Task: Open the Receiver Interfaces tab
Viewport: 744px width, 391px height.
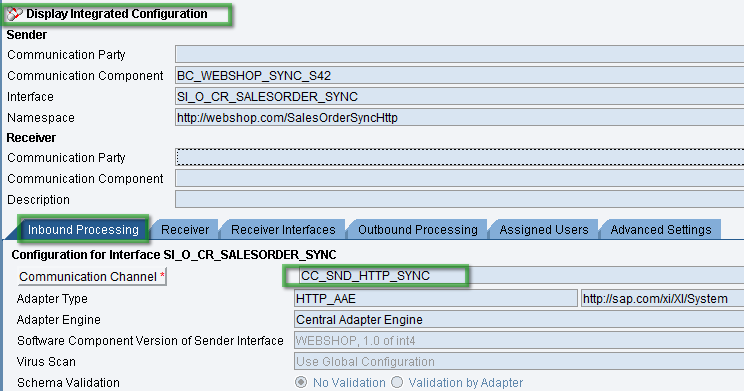Action: coord(283,230)
